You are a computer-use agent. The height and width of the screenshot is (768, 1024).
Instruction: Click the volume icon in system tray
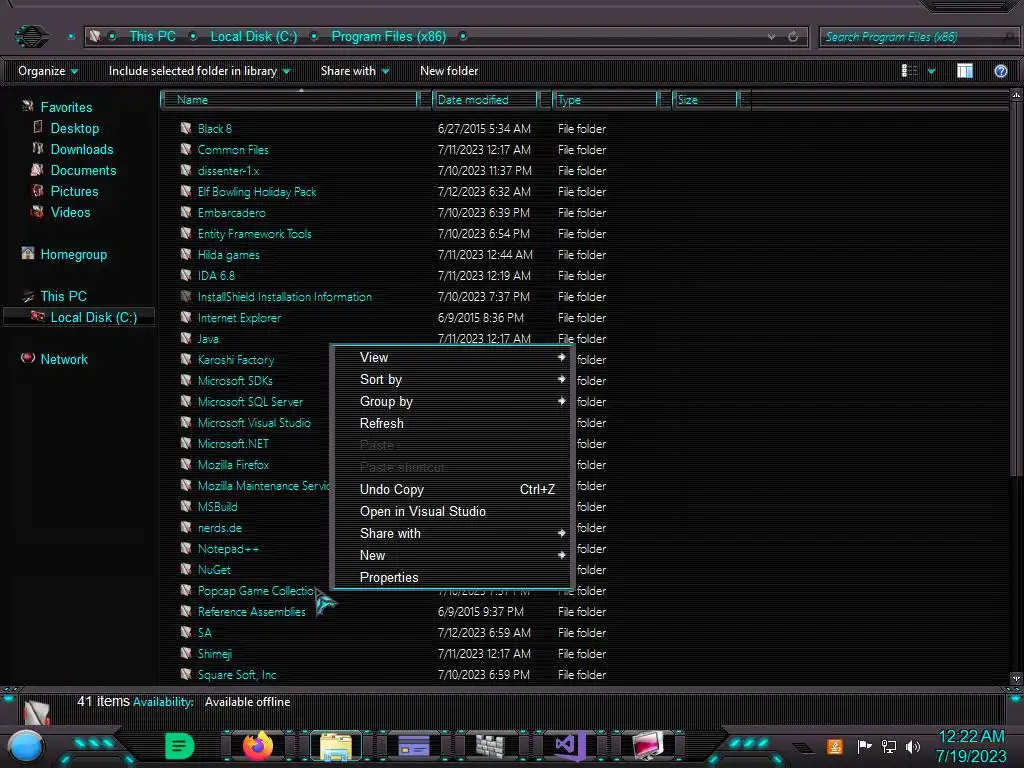912,746
